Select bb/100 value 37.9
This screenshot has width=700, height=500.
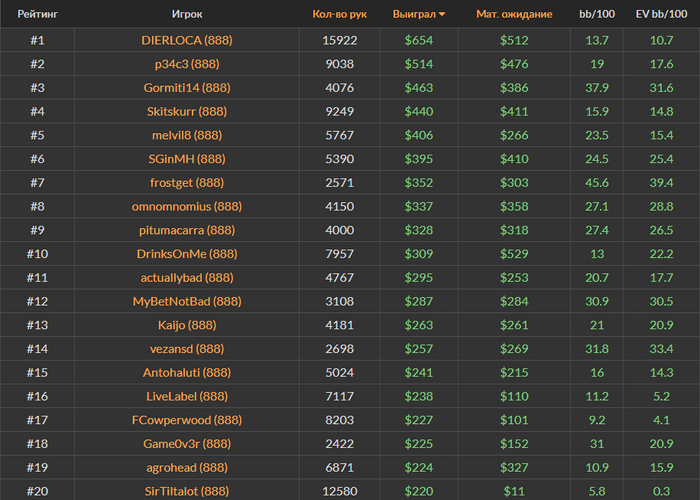(x=597, y=88)
